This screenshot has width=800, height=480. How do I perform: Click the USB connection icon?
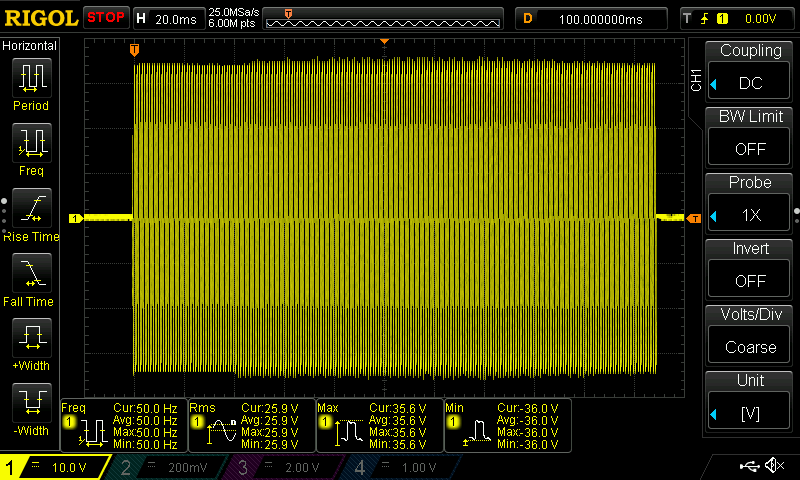point(748,466)
